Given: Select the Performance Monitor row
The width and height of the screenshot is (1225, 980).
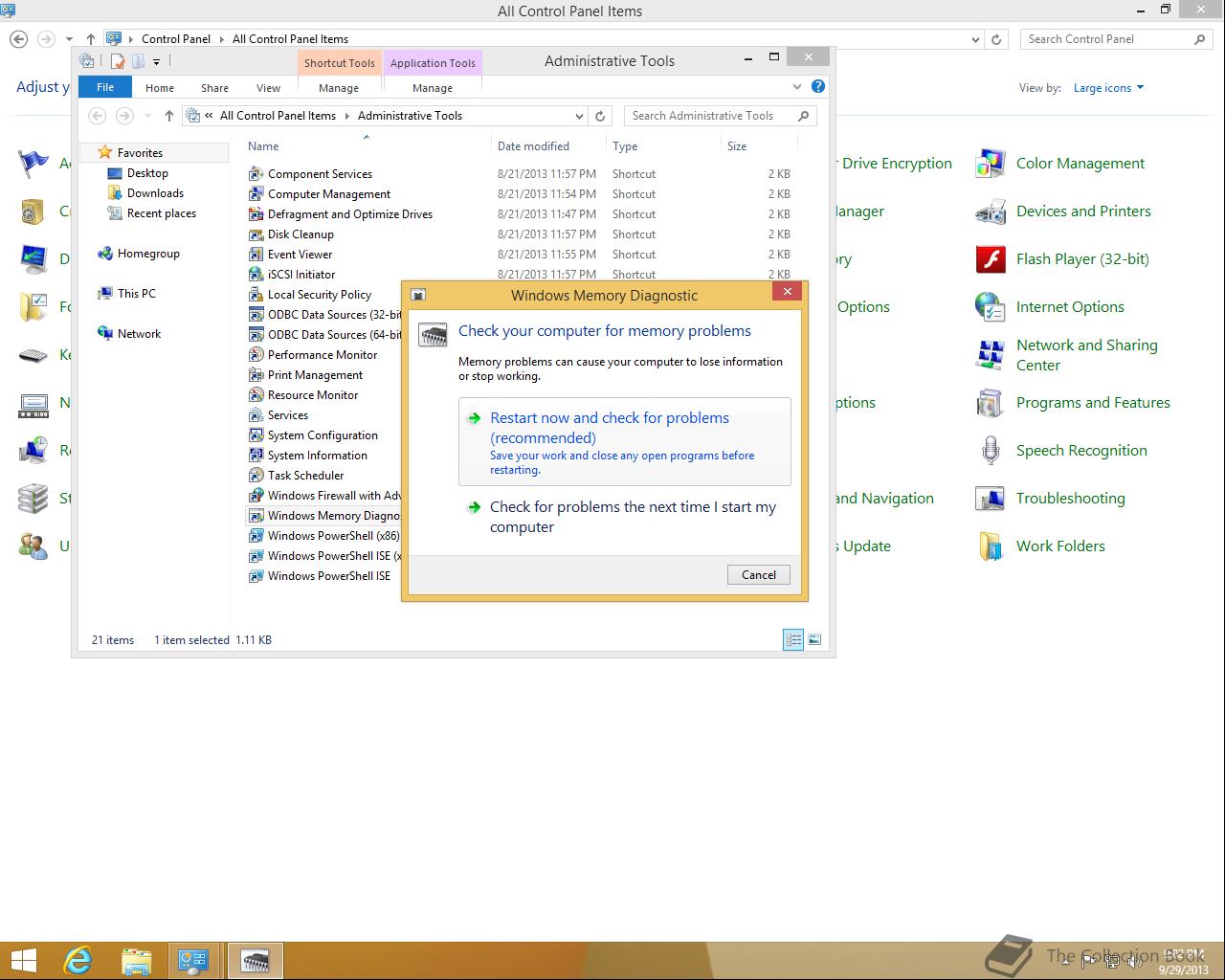Looking at the screenshot, I should (x=323, y=355).
